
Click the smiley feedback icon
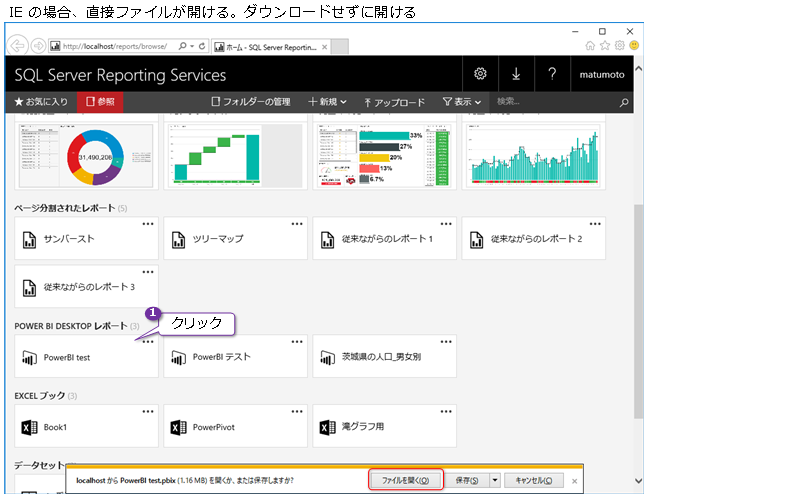pyautogui.click(x=634, y=45)
